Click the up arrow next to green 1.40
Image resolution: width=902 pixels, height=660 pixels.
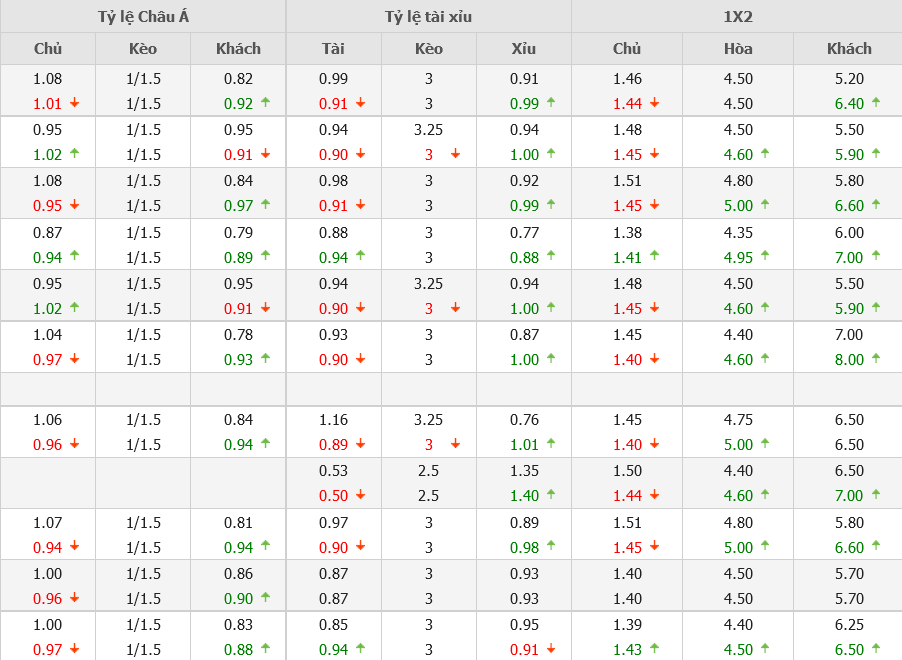[x=551, y=495]
